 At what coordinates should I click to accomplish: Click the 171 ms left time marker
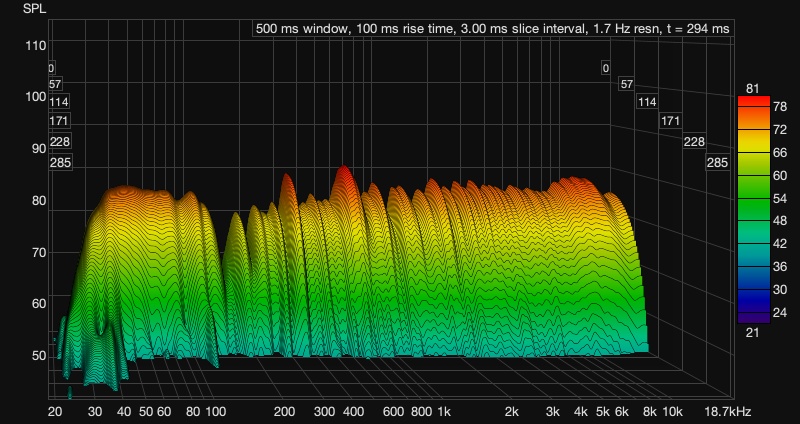click(59, 121)
